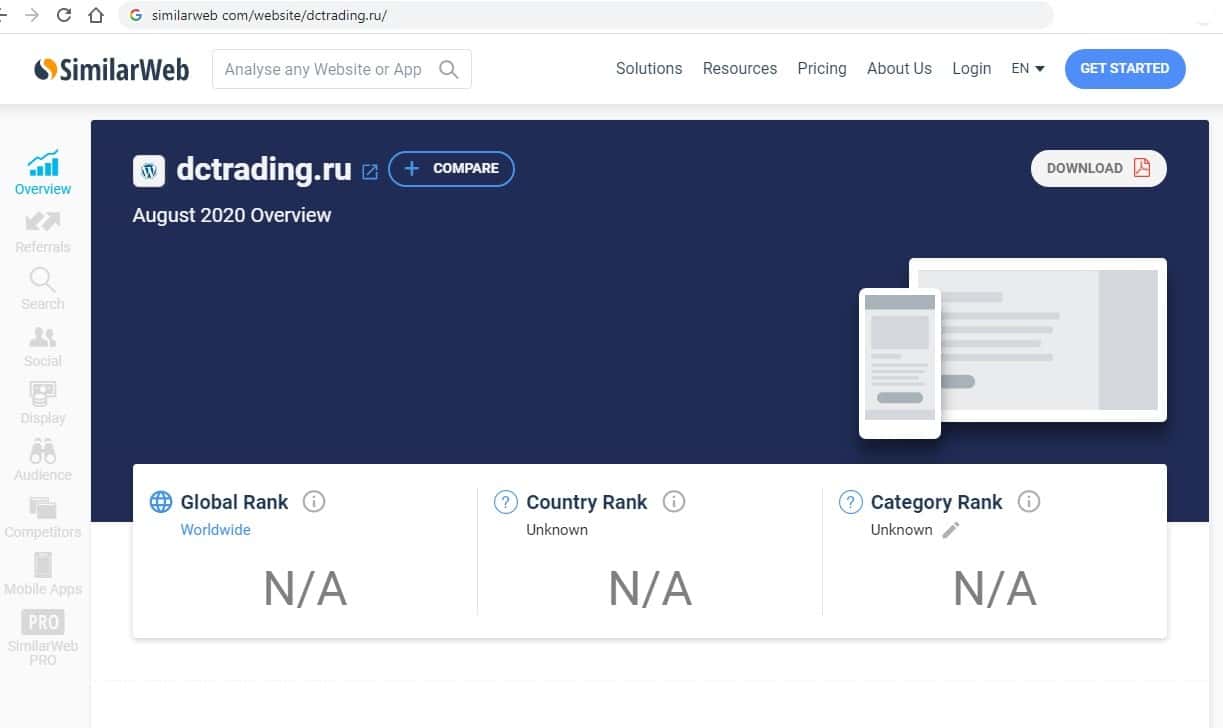
Task: Click Unknown under Category Rank
Action: 902,530
